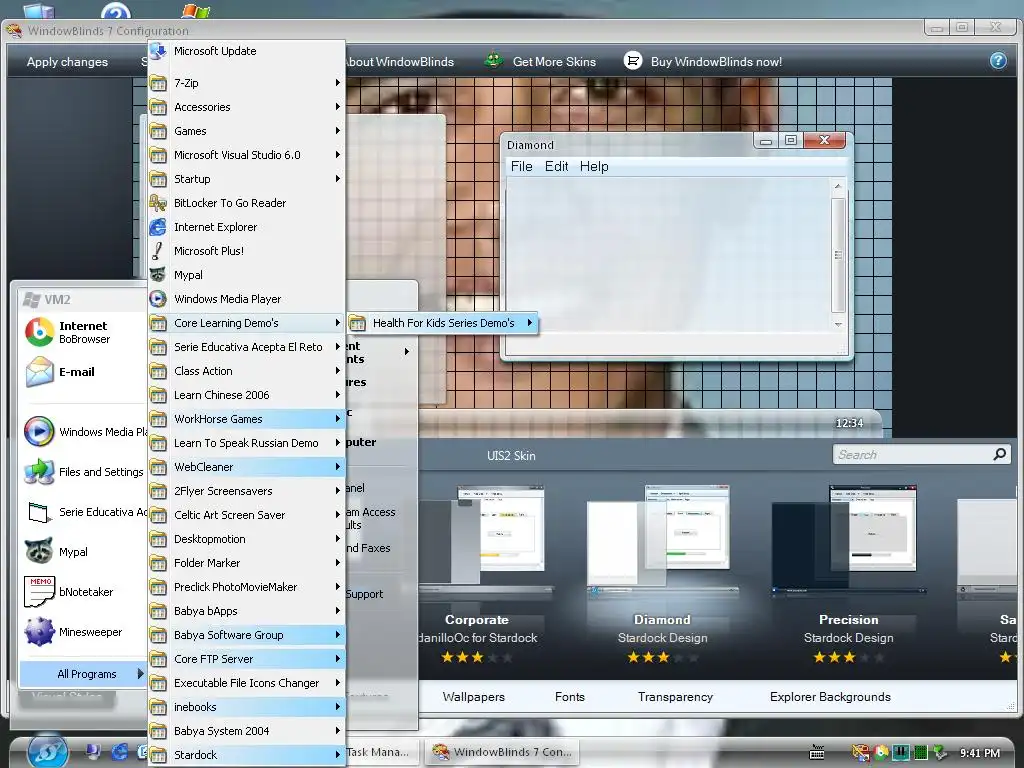
Task: Click the Start orb on the taskbar
Action: click(48, 751)
